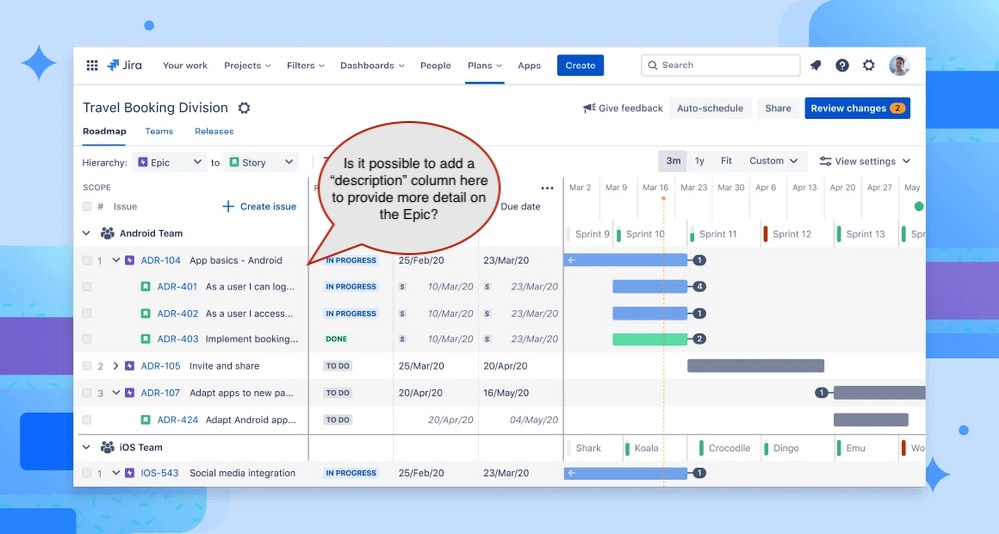Click epic icon of IOS-543
Viewport: 999px width, 534px height.
pyautogui.click(x=129, y=473)
